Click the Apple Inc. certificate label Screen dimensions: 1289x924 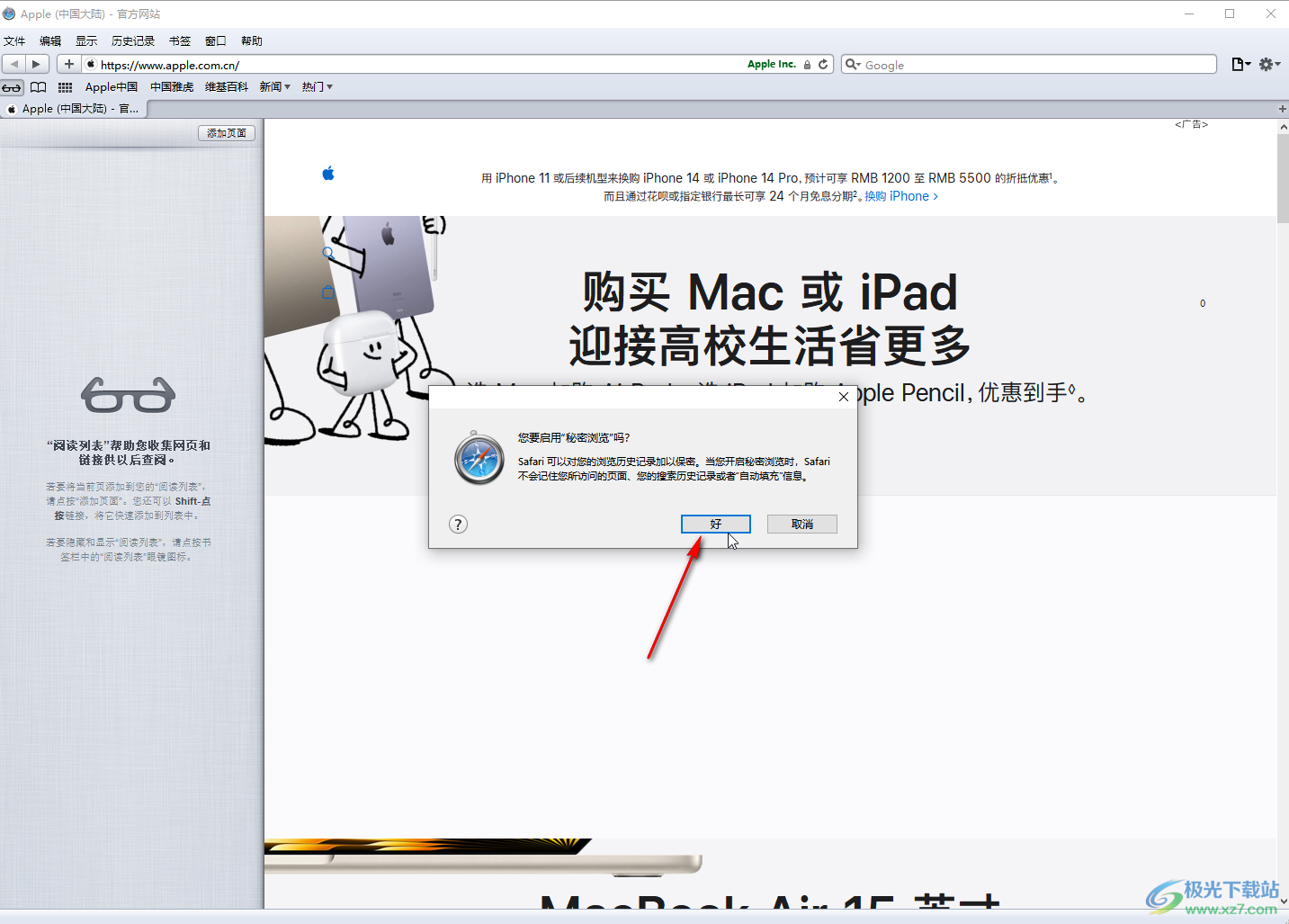(x=772, y=65)
